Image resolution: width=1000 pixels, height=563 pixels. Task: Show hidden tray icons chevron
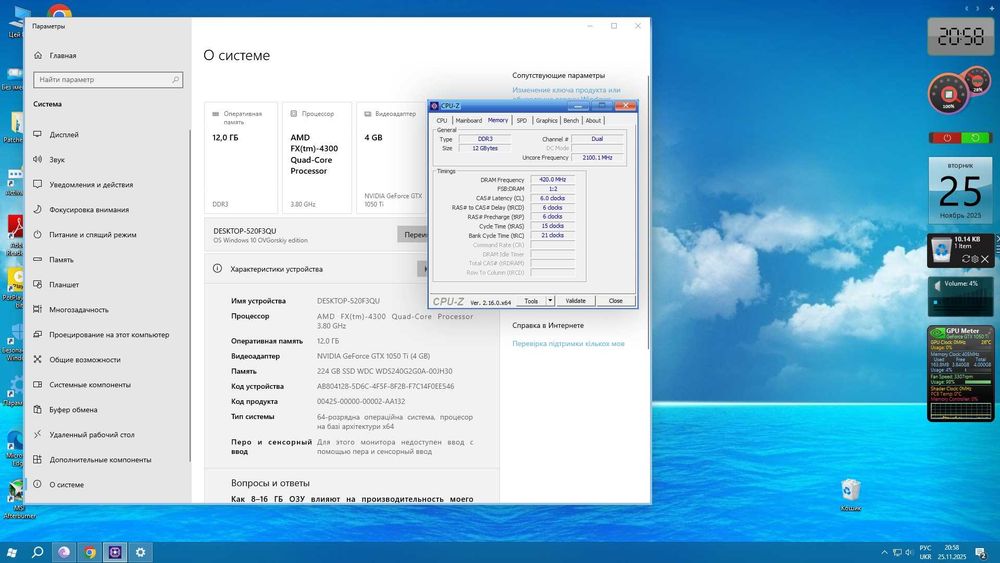[884, 552]
